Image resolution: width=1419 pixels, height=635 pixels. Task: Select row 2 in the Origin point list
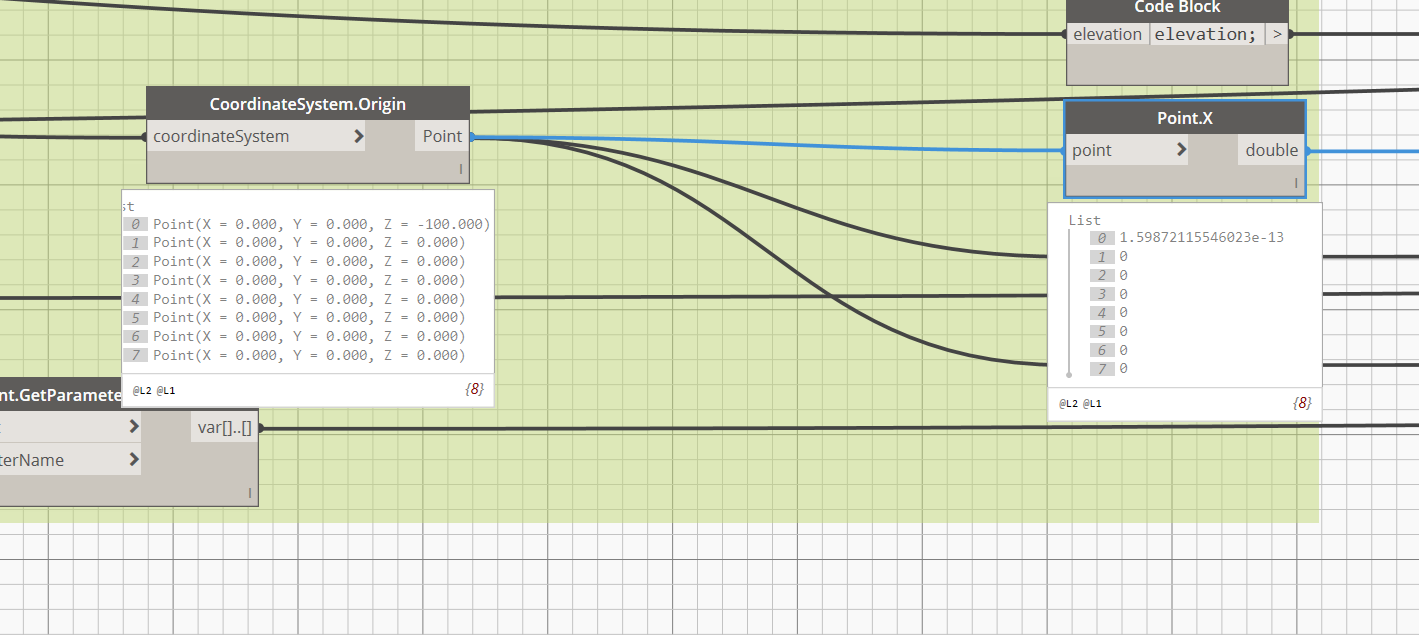pos(295,262)
